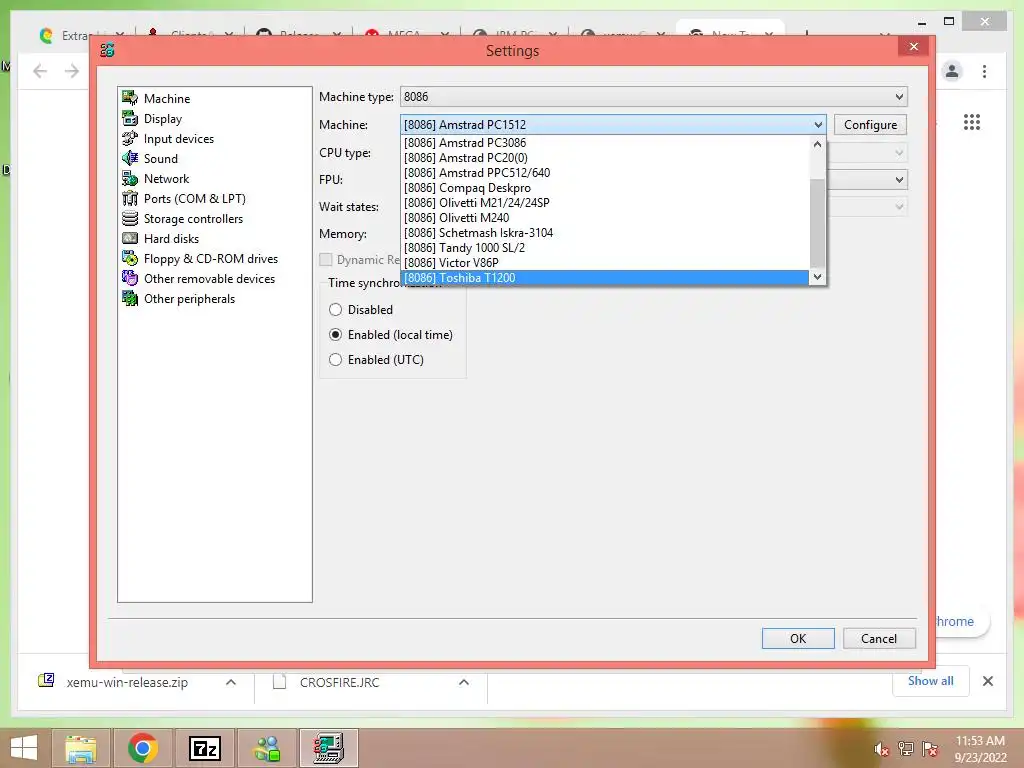Open the 86Box emulator taskbar icon
This screenshot has height=768, width=1024.
tap(328, 748)
